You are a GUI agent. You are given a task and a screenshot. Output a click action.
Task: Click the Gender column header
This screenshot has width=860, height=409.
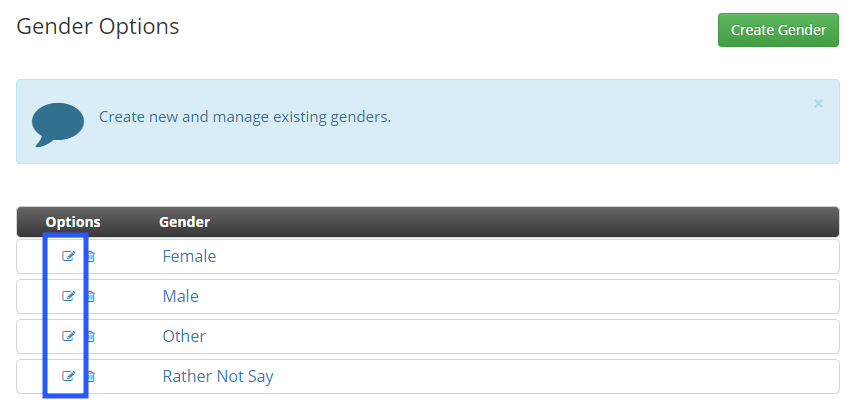[184, 222]
